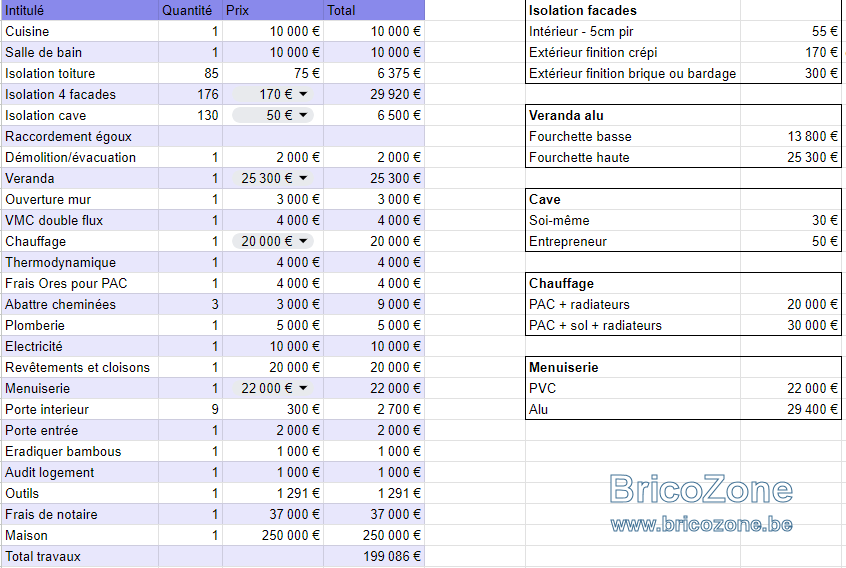
Task: Select the 30 000 € heating price cell
Action: [x=791, y=326]
